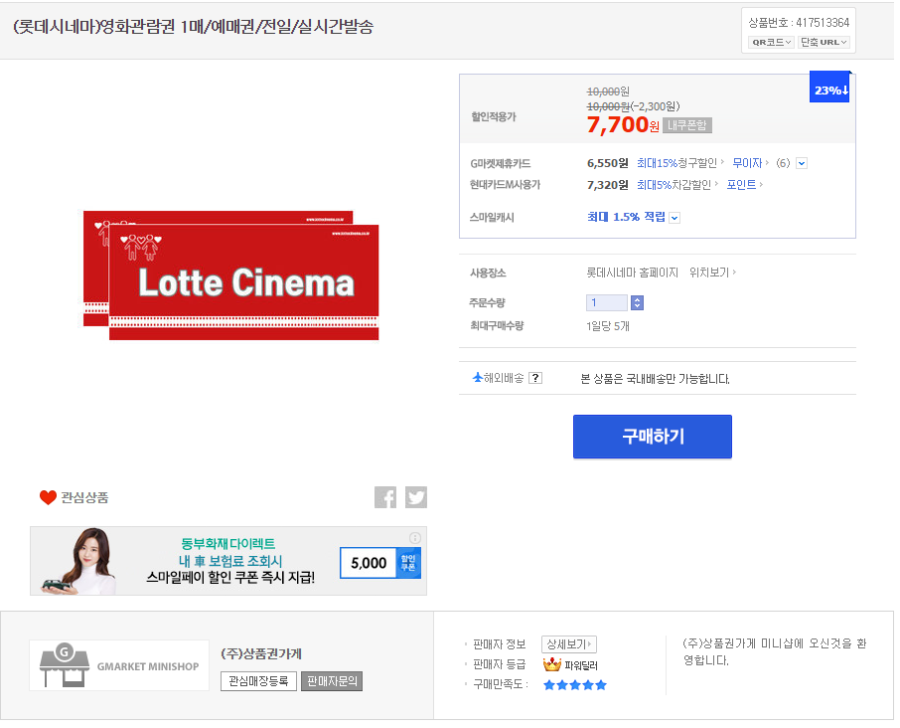Click the 판매자문의 button
Viewport: 900px width, 728px height.
pyautogui.click(x=332, y=681)
